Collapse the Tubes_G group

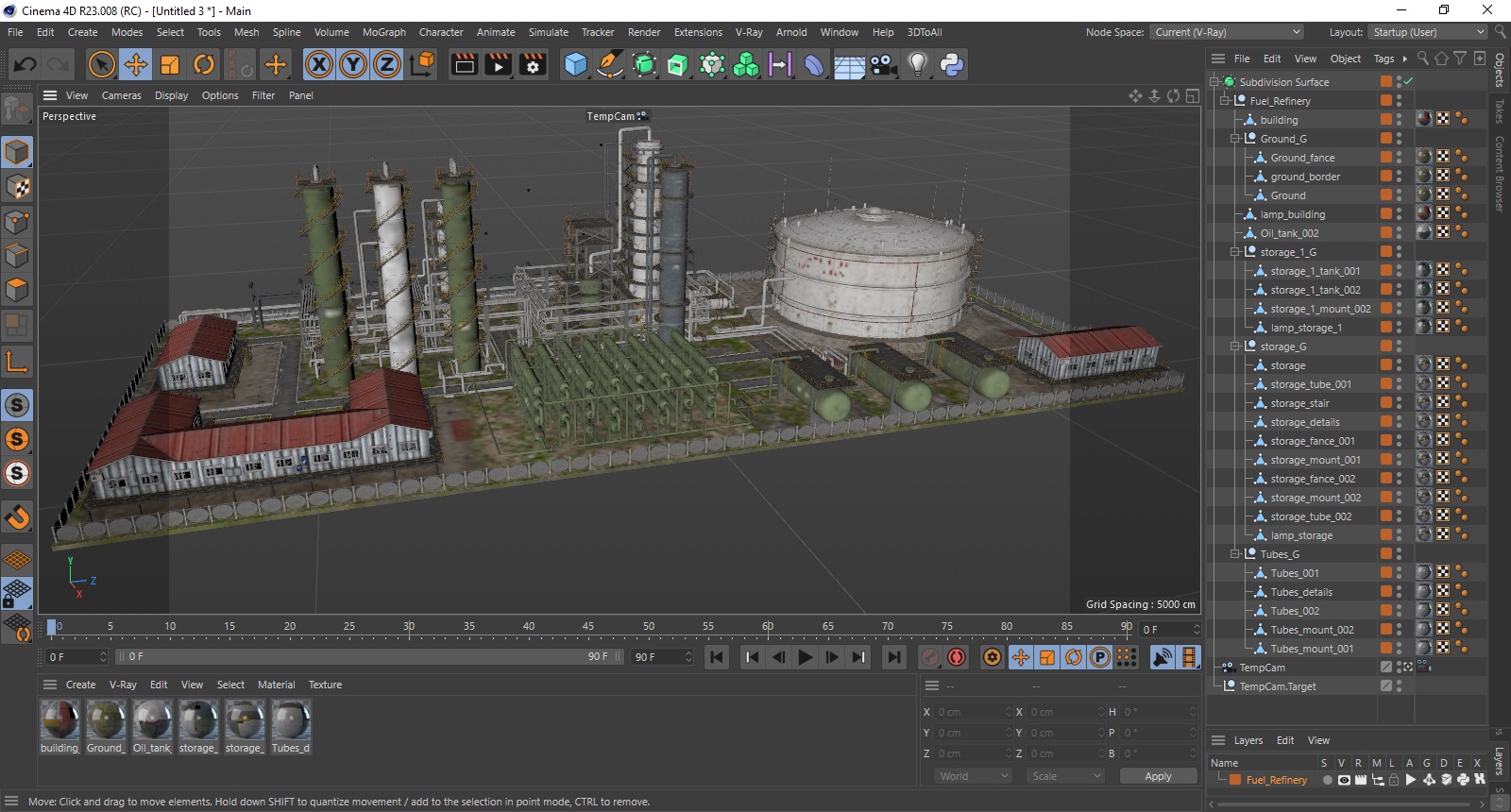(x=1234, y=554)
